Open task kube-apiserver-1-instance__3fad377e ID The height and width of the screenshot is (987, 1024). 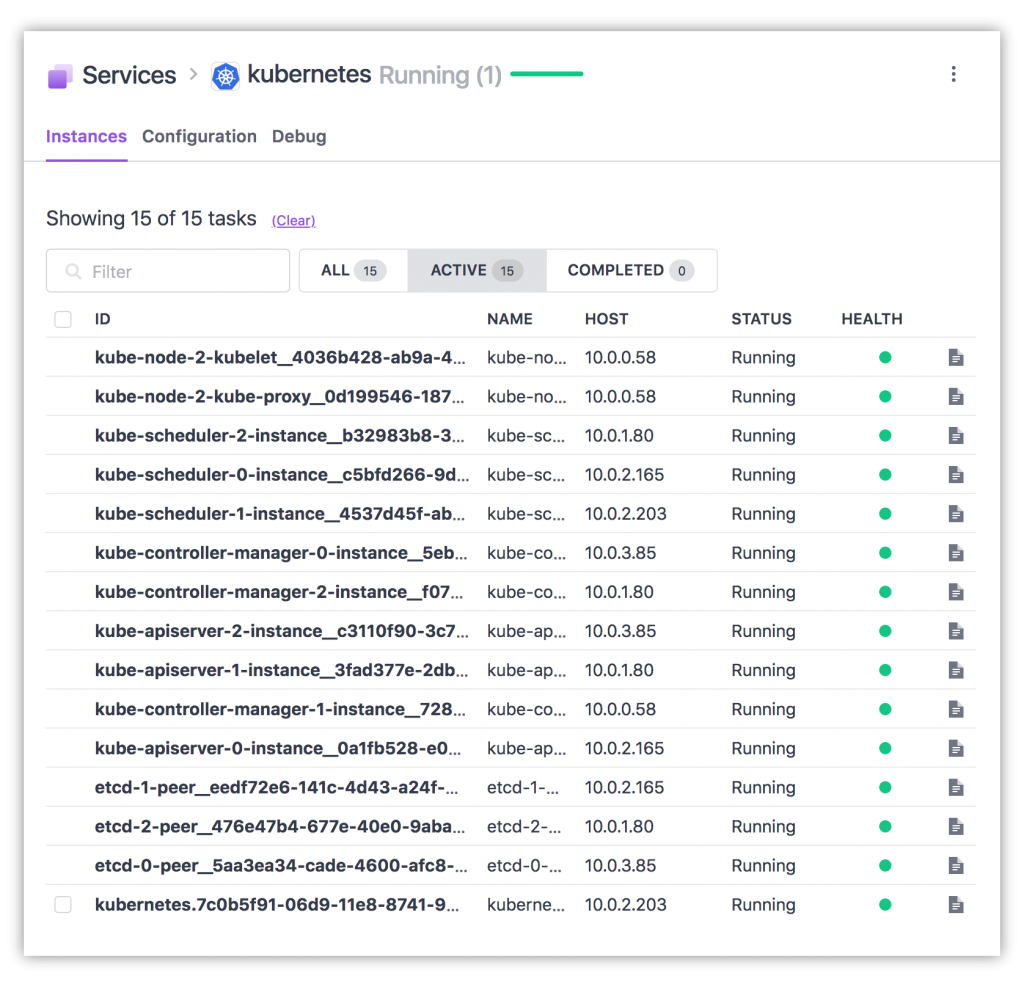(281, 670)
